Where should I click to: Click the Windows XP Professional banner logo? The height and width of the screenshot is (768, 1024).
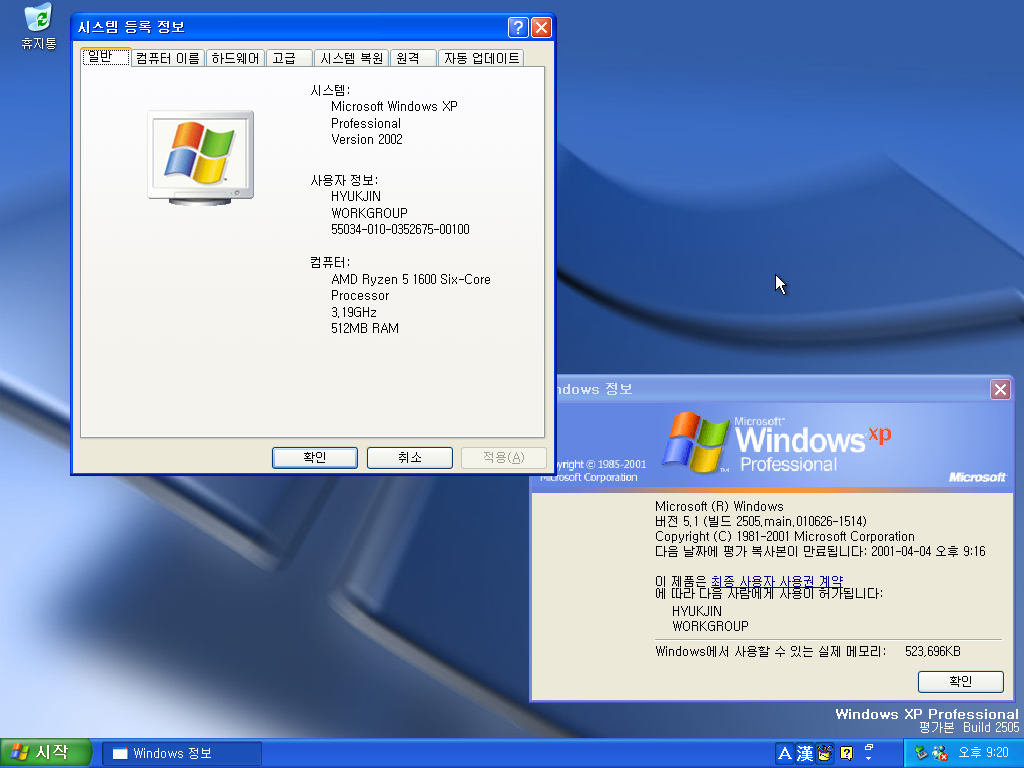[777, 443]
